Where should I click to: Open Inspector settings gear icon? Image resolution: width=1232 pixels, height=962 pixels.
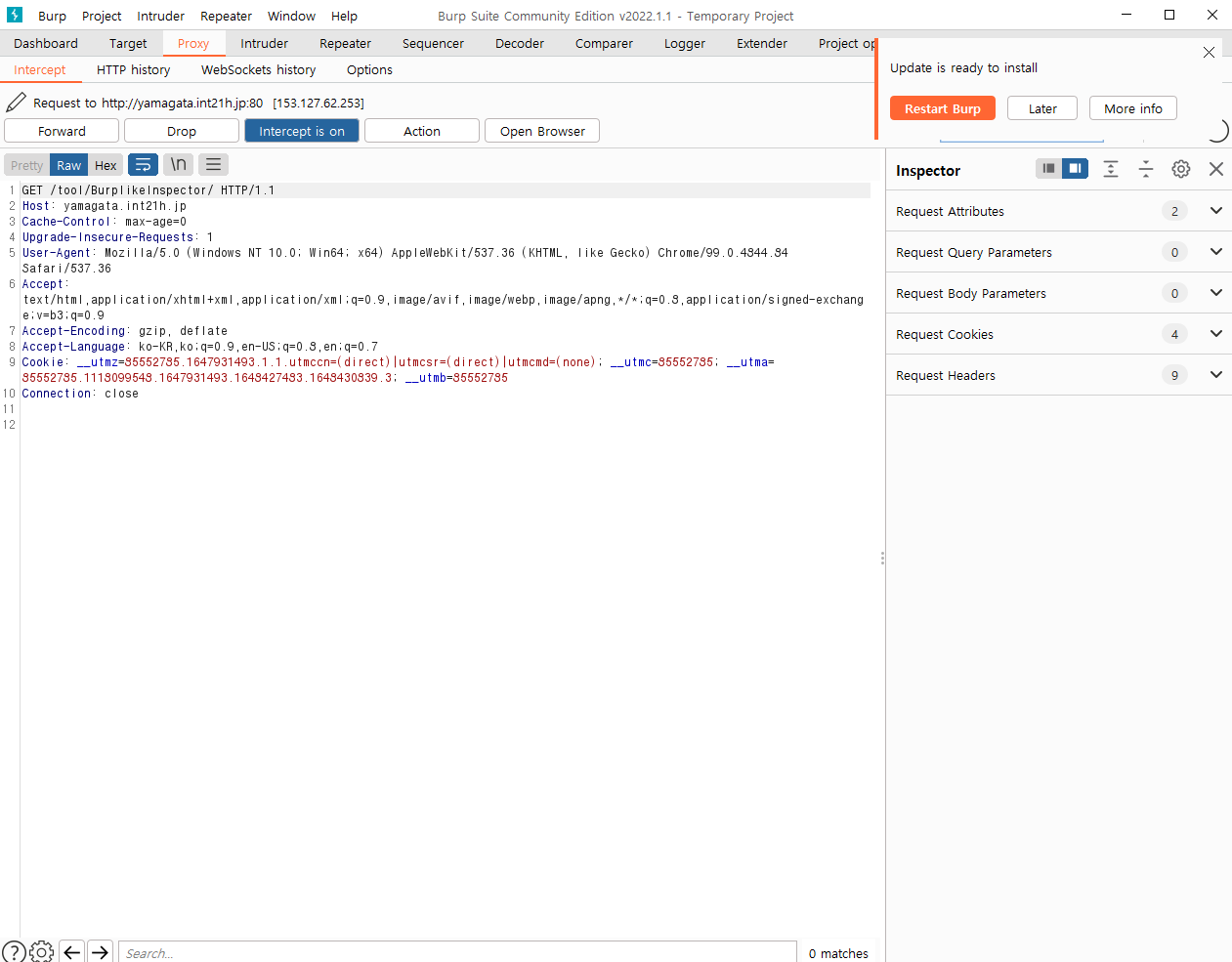pyautogui.click(x=1181, y=169)
